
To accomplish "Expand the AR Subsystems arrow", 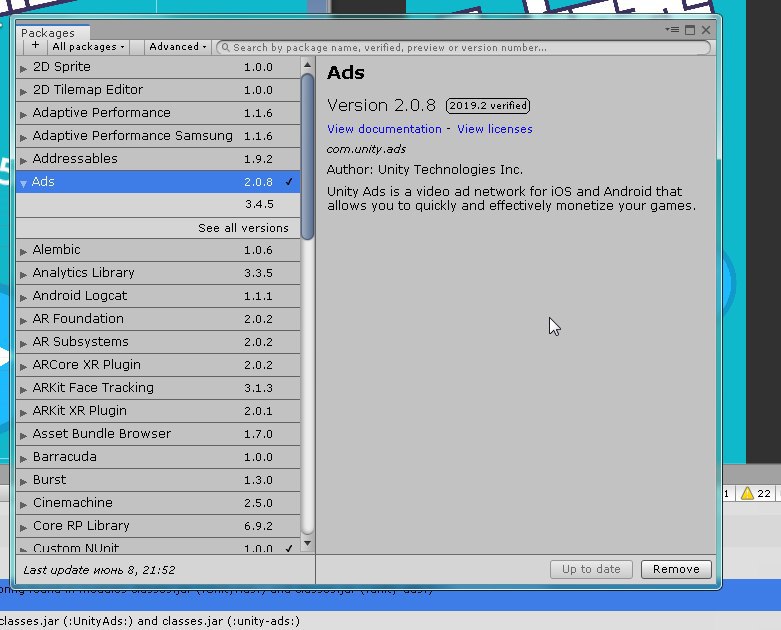I will 23,343.
